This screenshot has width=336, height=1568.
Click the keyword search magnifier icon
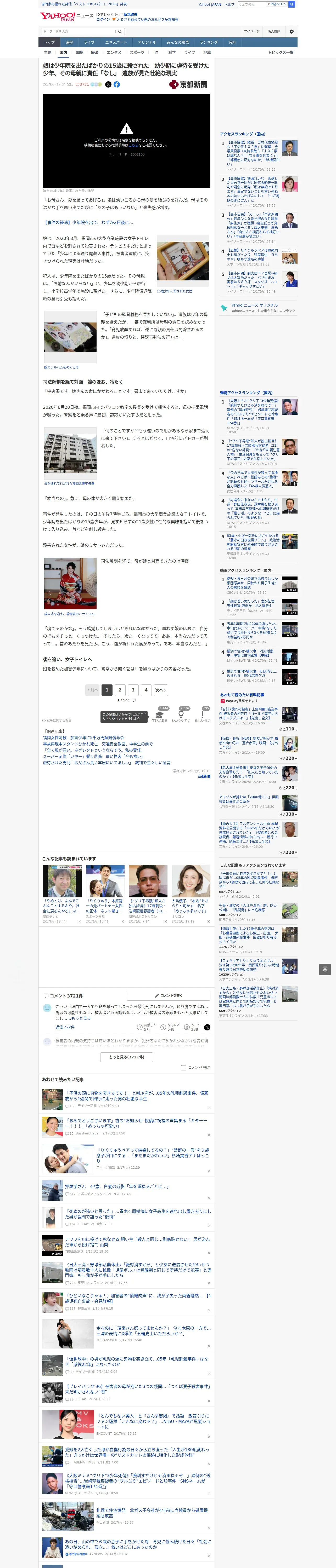[120, 31]
